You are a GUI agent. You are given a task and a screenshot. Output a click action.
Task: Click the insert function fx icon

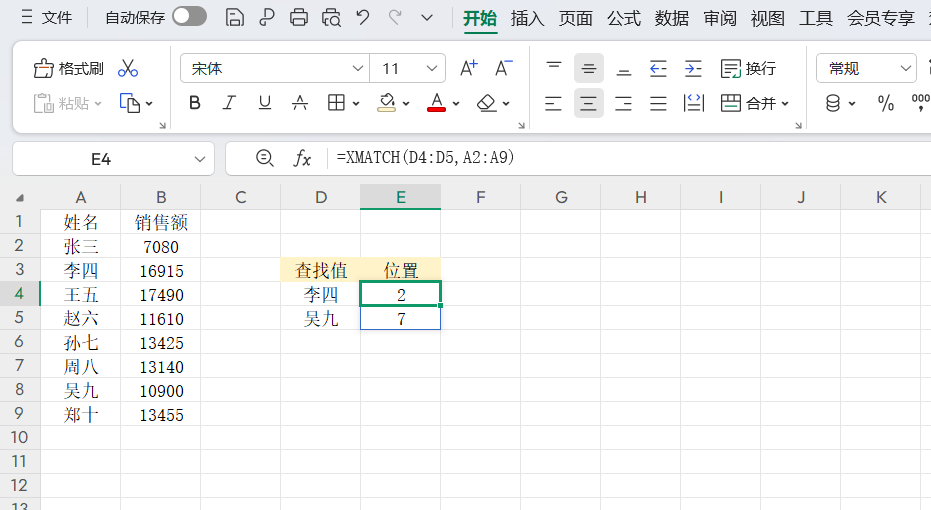(302, 158)
